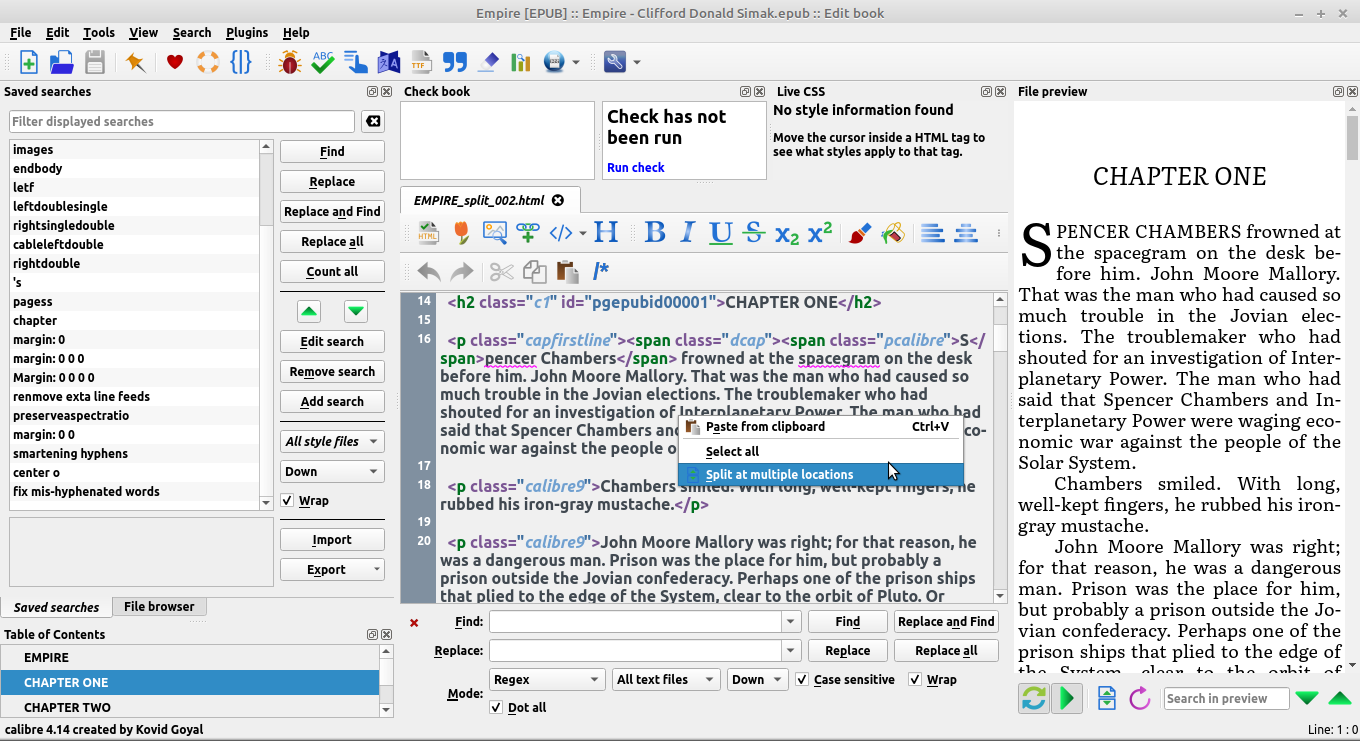Image resolution: width=1360 pixels, height=741 pixels.
Task: Click the purple reload preview icon
Action: coord(1140,698)
